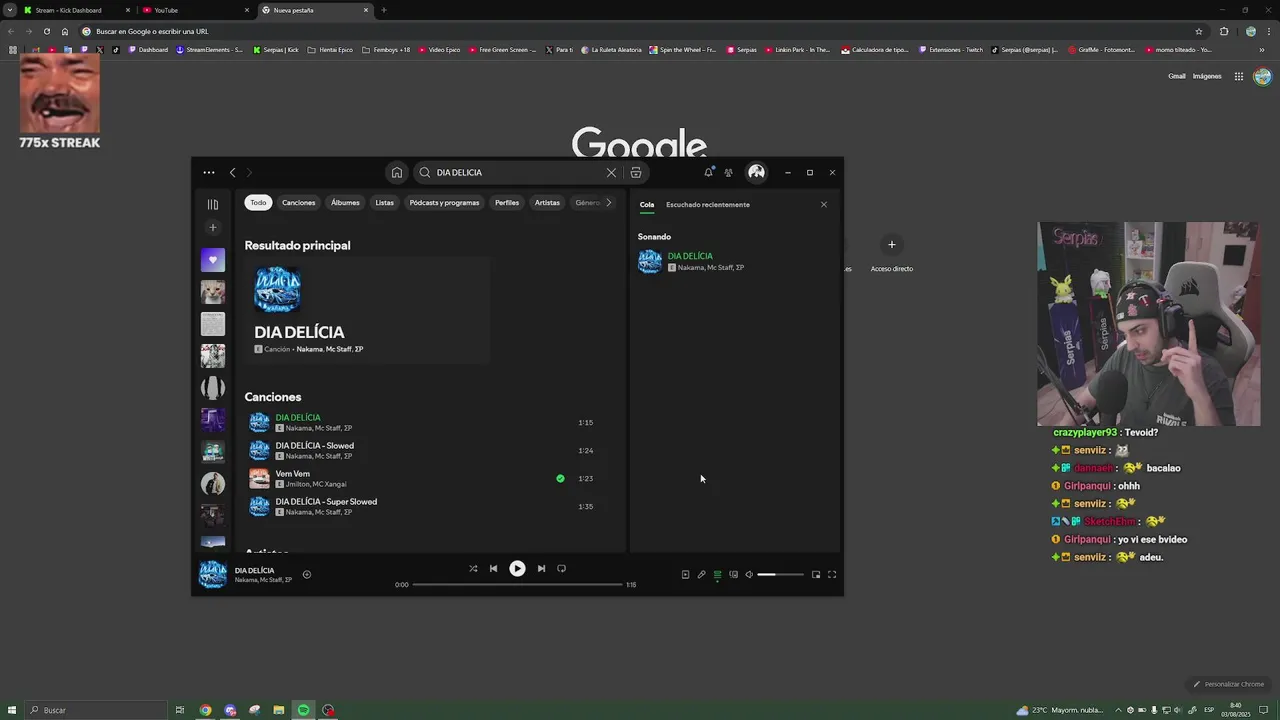Toggle lyrics microphone icon
The width and height of the screenshot is (1280, 720).
click(701, 574)
